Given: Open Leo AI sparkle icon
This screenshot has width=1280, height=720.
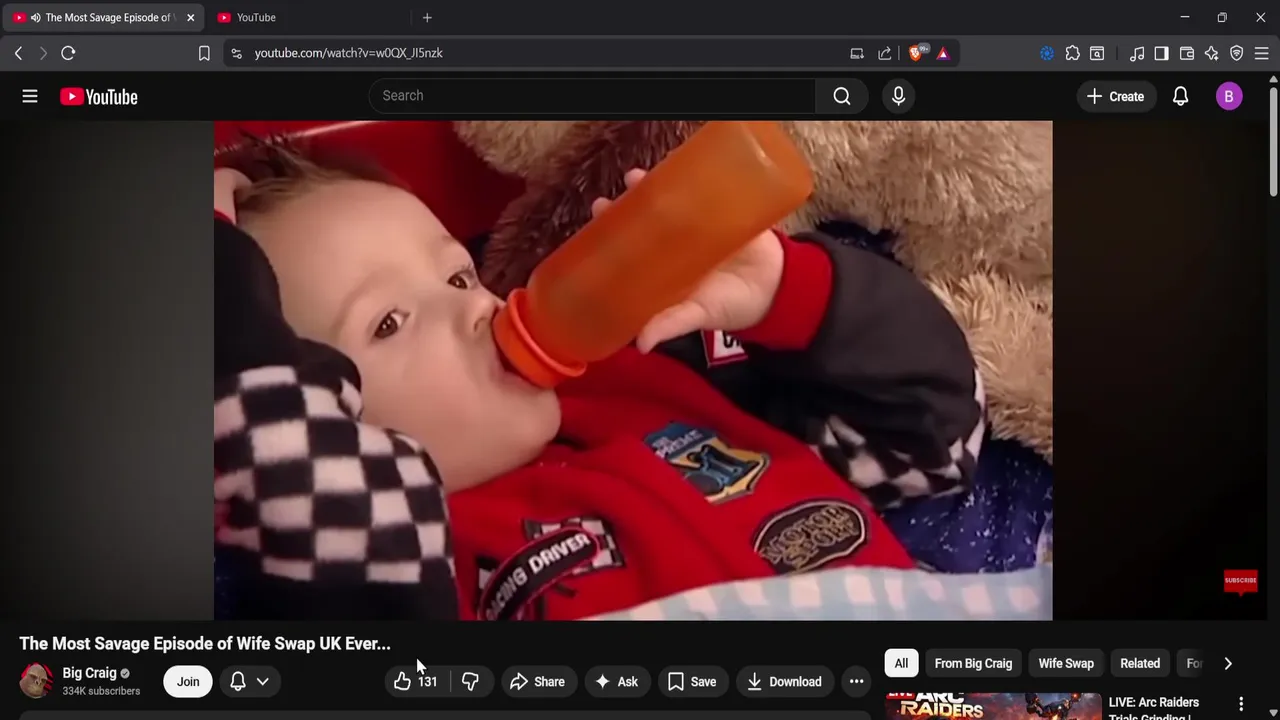Looking at the screenshot, I should pyautogui.click(x=1212, y=53).
